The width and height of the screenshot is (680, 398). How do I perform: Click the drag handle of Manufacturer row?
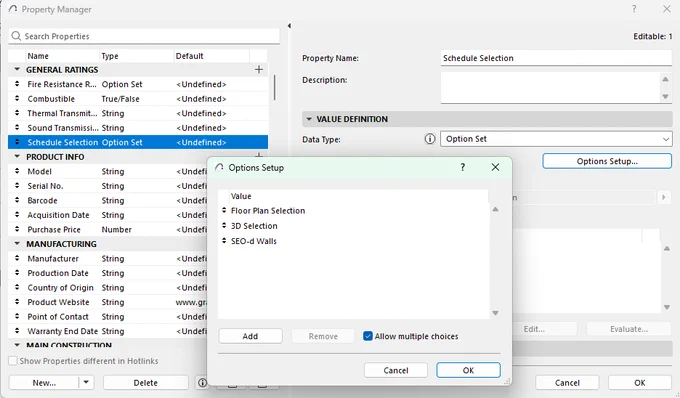(17, 258)
